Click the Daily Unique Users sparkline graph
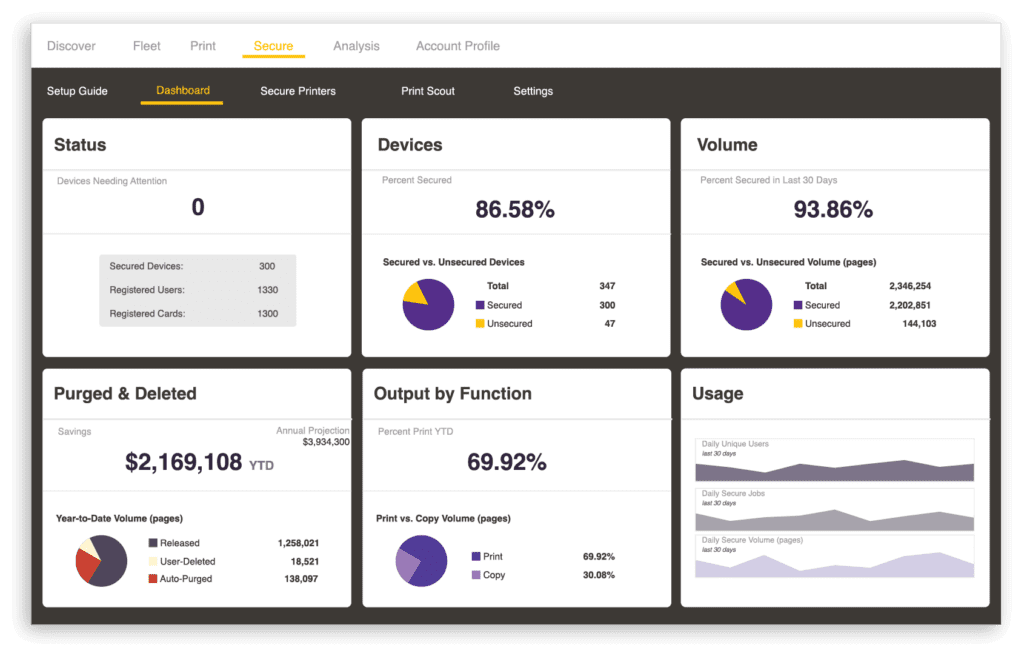Viewport: 1024px width, 656px height. [835, 462]
